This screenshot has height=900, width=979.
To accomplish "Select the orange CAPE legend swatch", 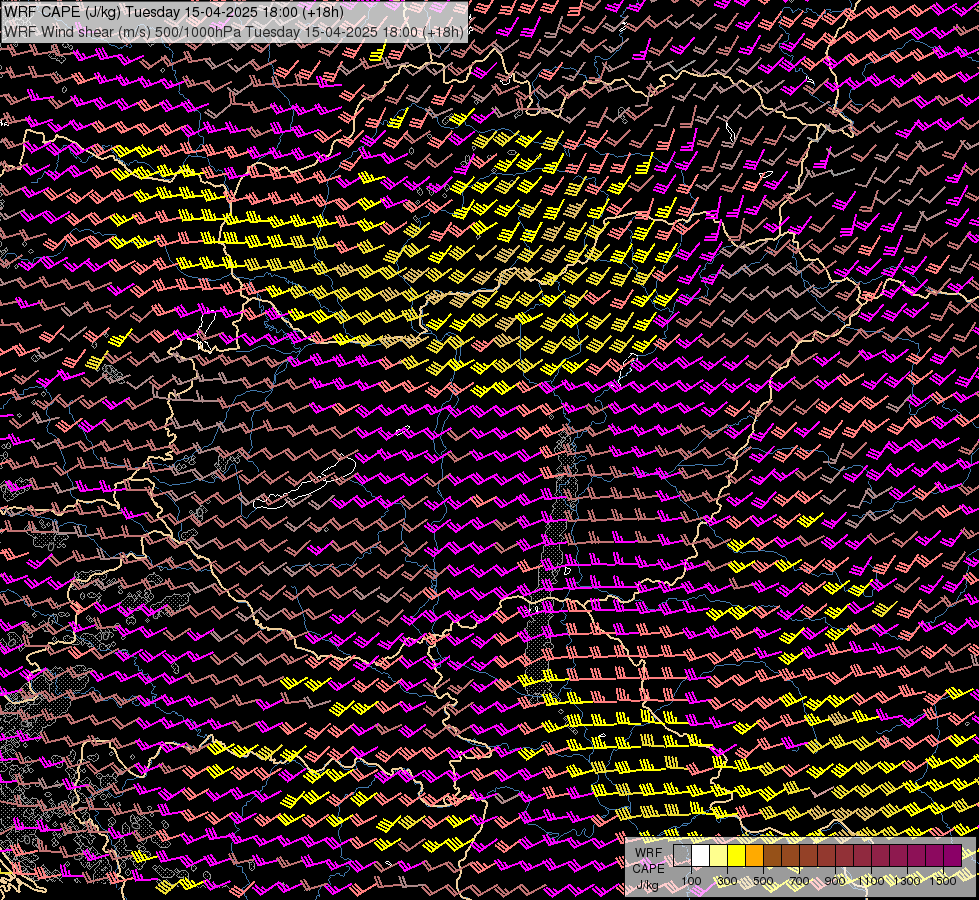I will 754,855.
